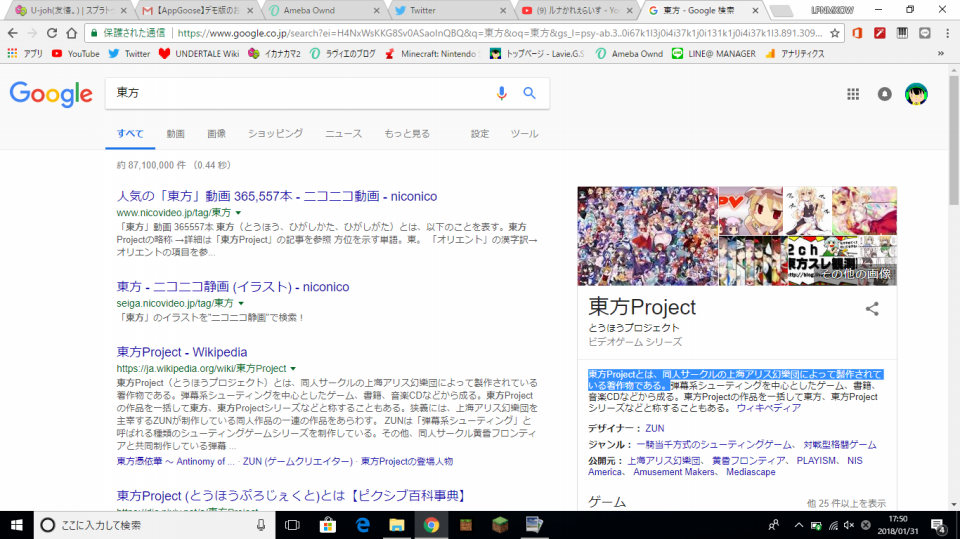Open Microsoft Store from the taskbar
Screen dimensions: 960x539
click(328, 525)
